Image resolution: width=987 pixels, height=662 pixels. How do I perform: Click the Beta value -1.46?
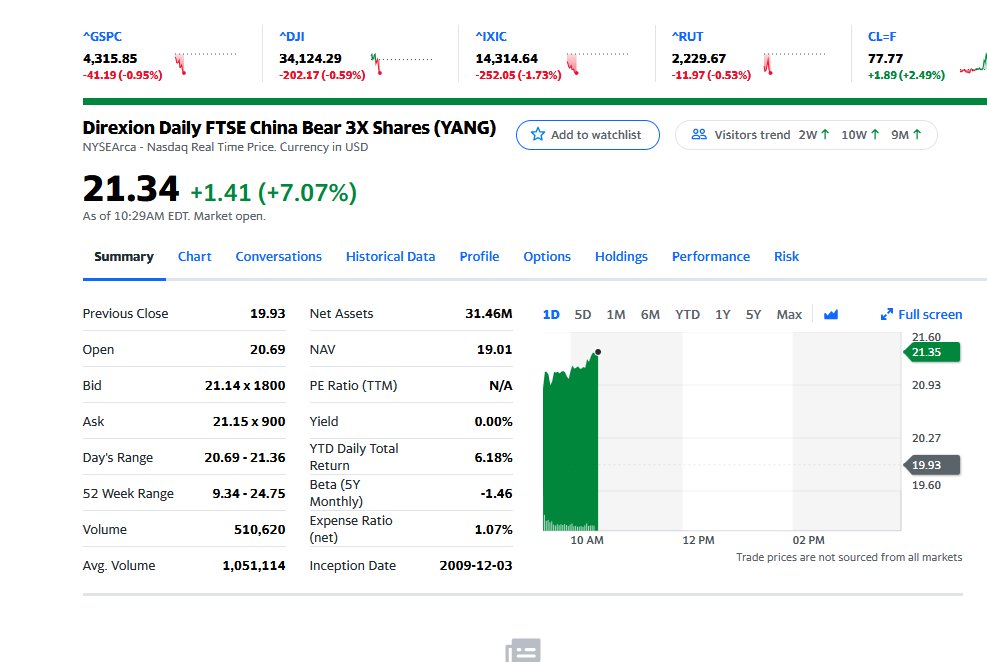tap(496, 493)
